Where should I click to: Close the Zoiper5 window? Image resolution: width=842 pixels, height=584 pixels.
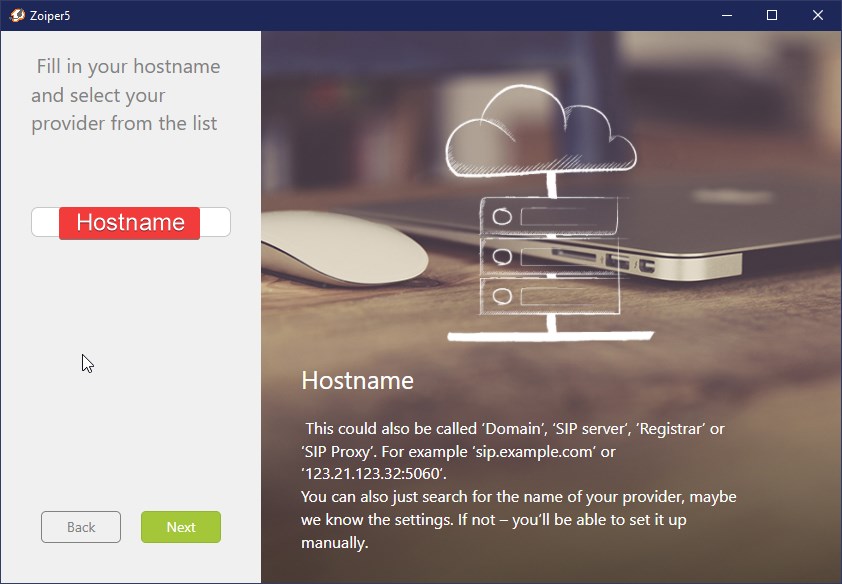coord(817,15)
